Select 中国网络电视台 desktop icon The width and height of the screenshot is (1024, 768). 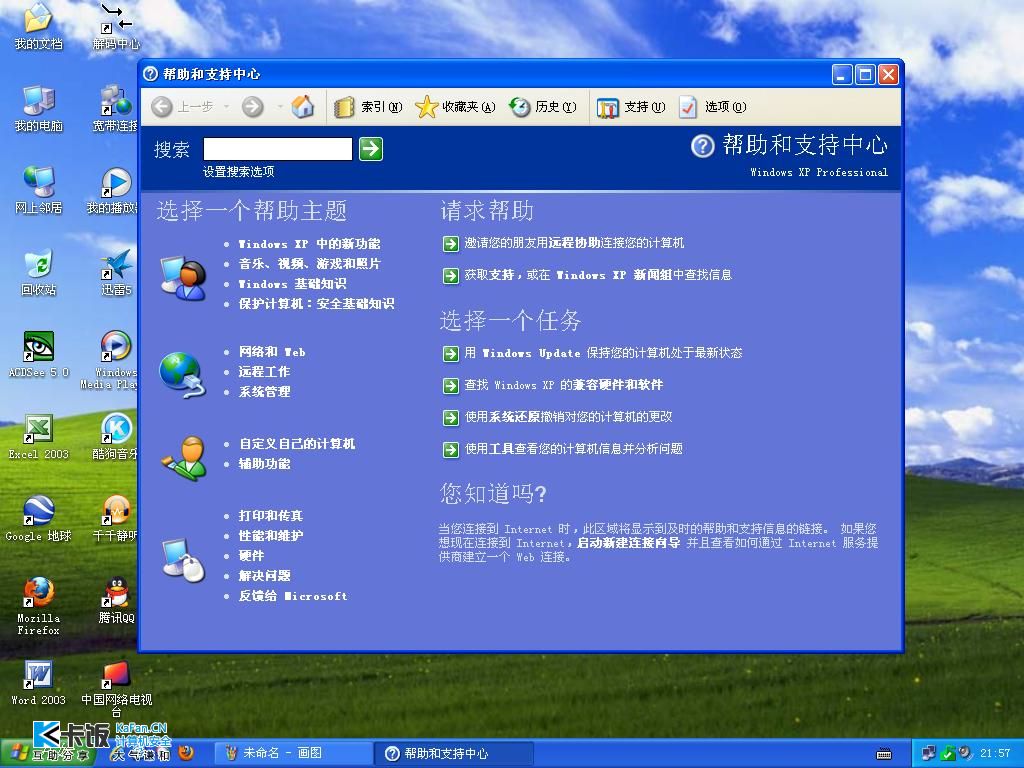coord(116,689)
